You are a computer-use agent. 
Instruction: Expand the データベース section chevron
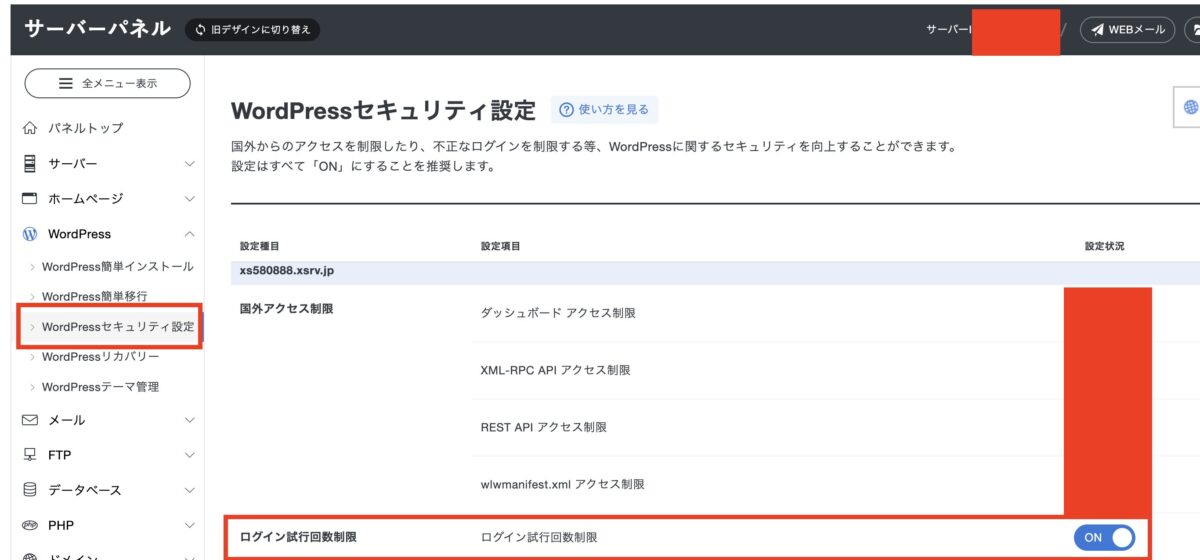[x=189, y=490]
